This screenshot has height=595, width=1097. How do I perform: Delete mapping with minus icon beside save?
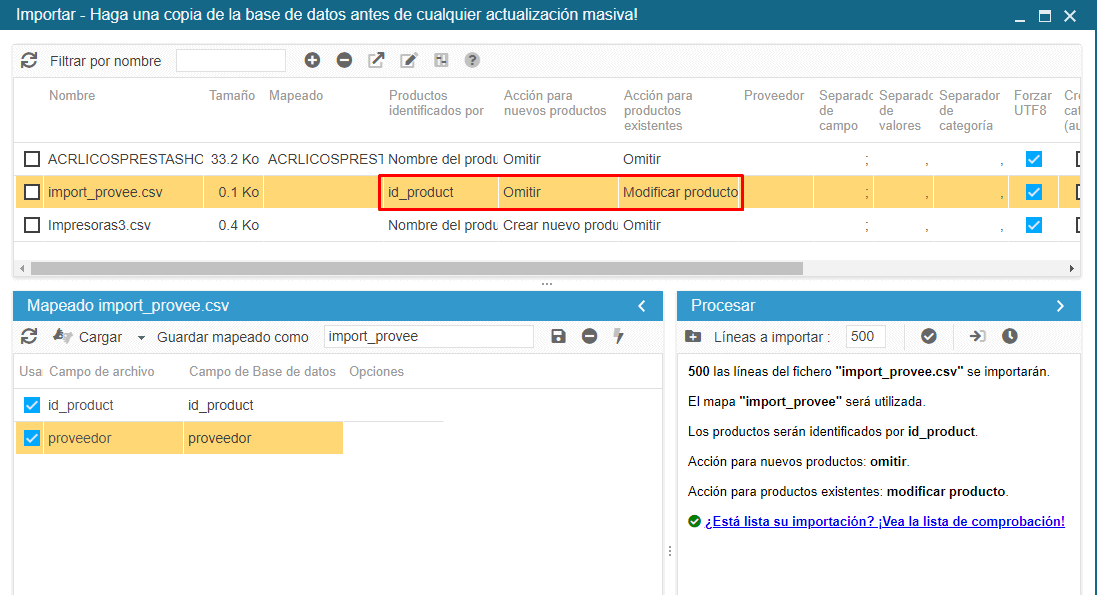coord(590,337)
